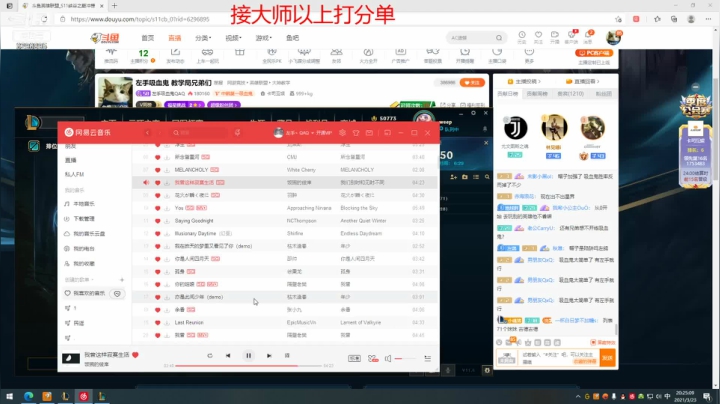720x404 pixels.
Task: Click the NetEase user avatar
Action: click(x=278, y=133)
